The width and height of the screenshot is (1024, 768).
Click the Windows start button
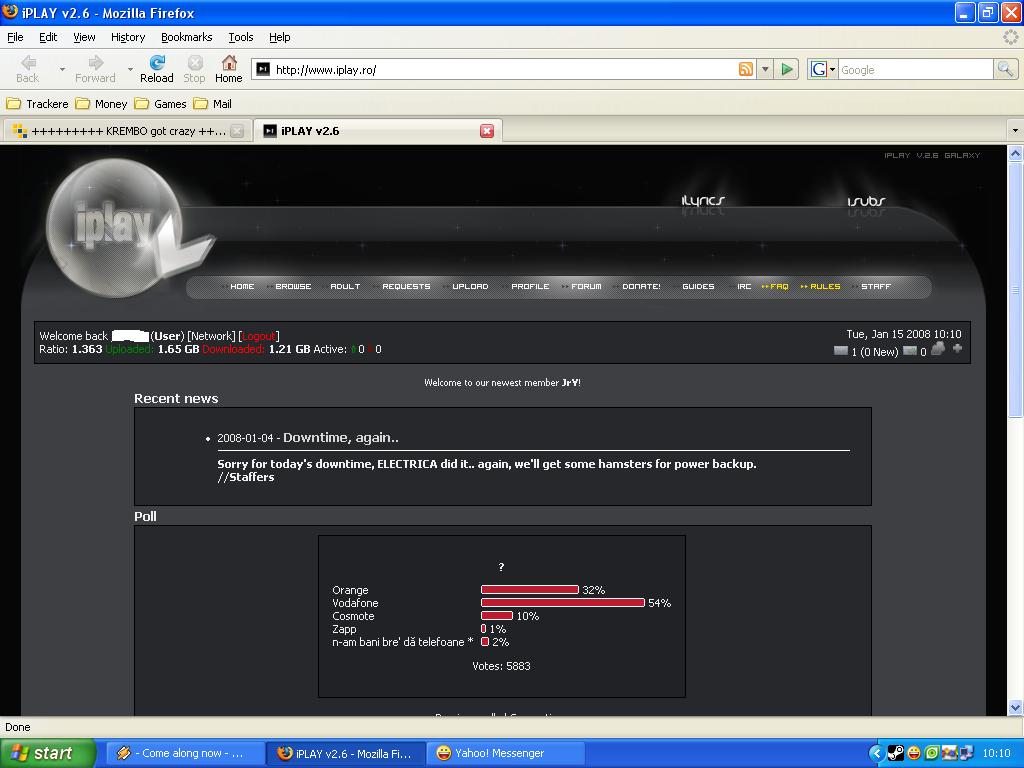coord(48,753)
